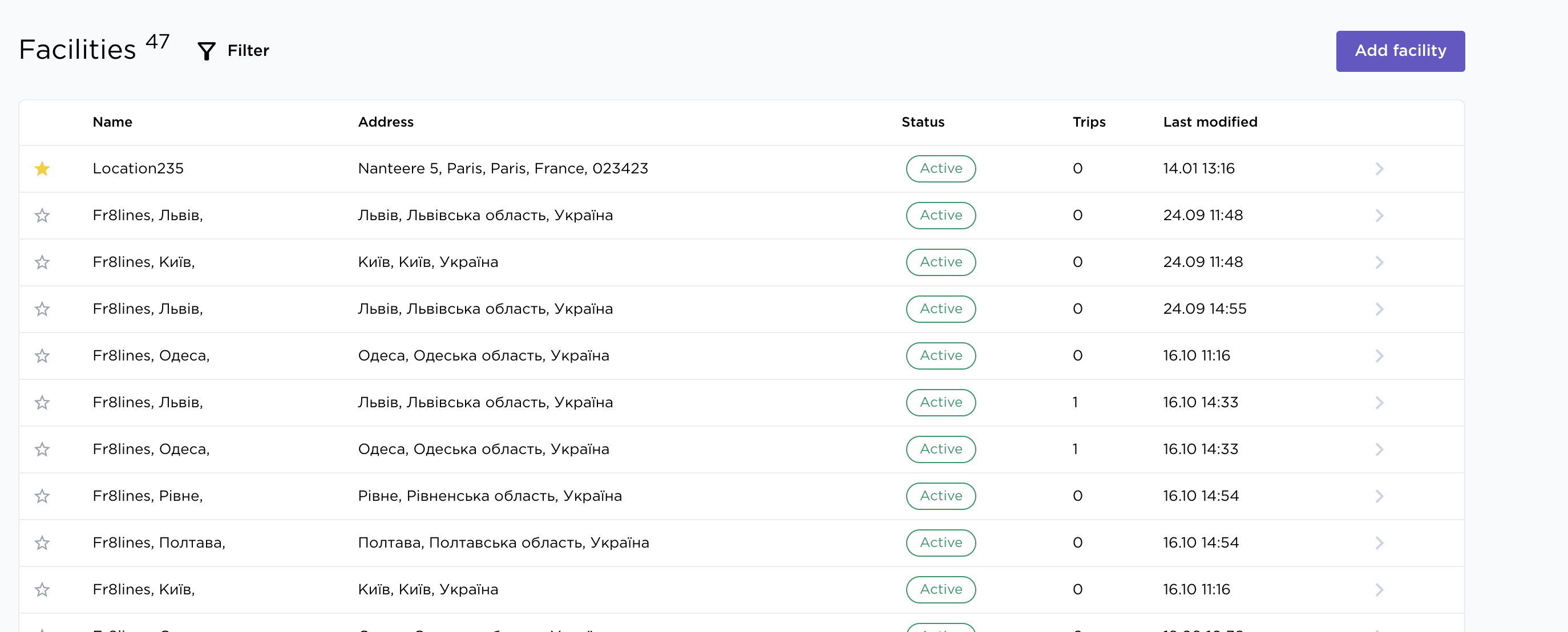The image size is (1568, 632).
Task: Unstar the Location235 facility
Action: point(42,168)
